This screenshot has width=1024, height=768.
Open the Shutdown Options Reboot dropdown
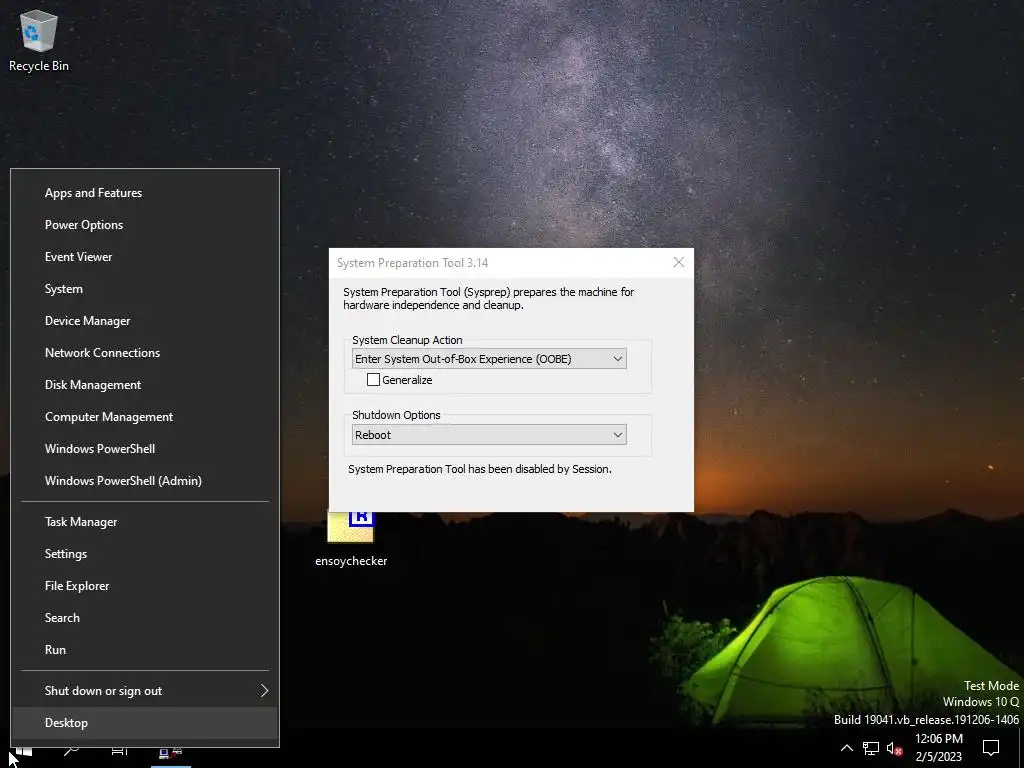[489, 435]
